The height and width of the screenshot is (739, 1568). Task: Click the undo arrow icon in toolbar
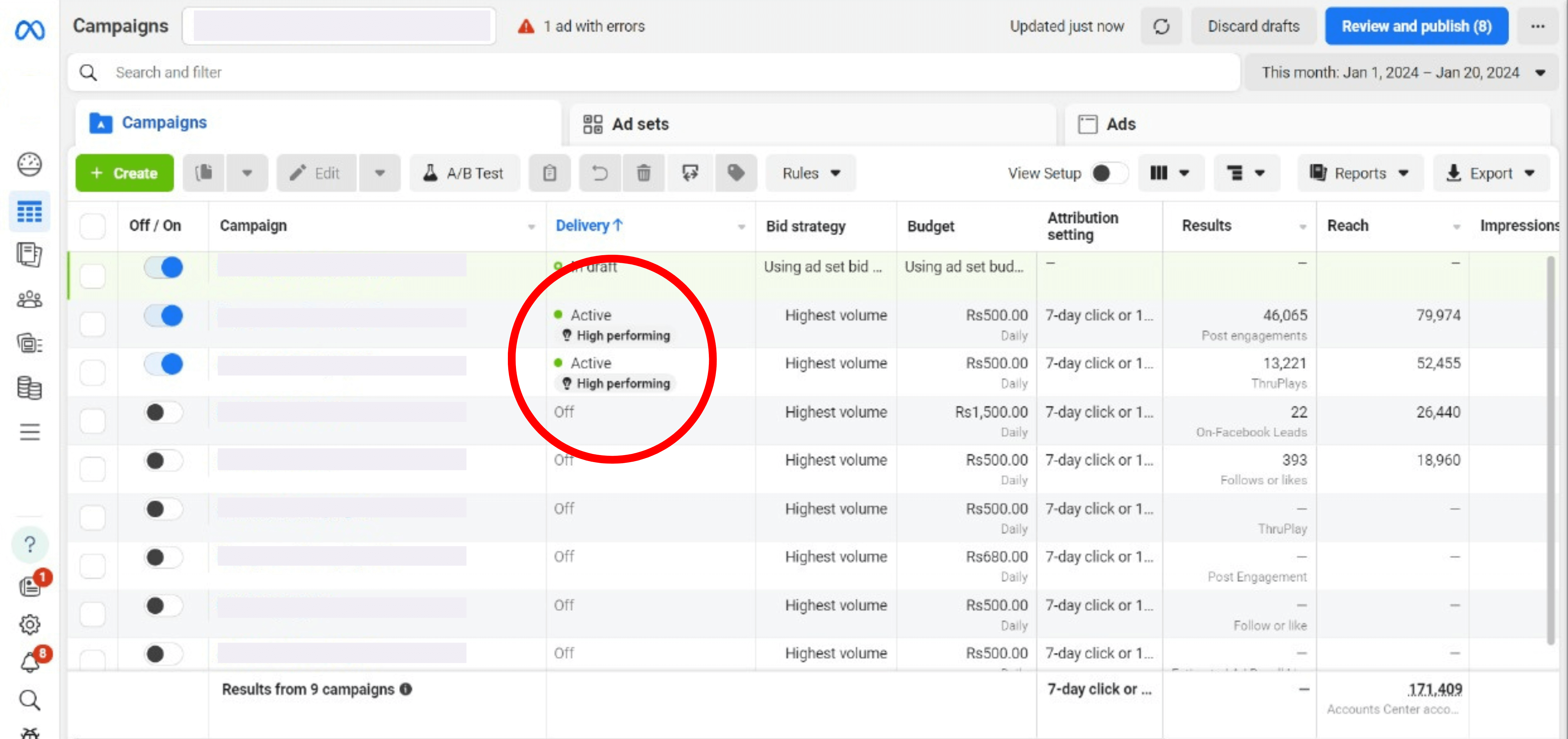click(599, 173)
